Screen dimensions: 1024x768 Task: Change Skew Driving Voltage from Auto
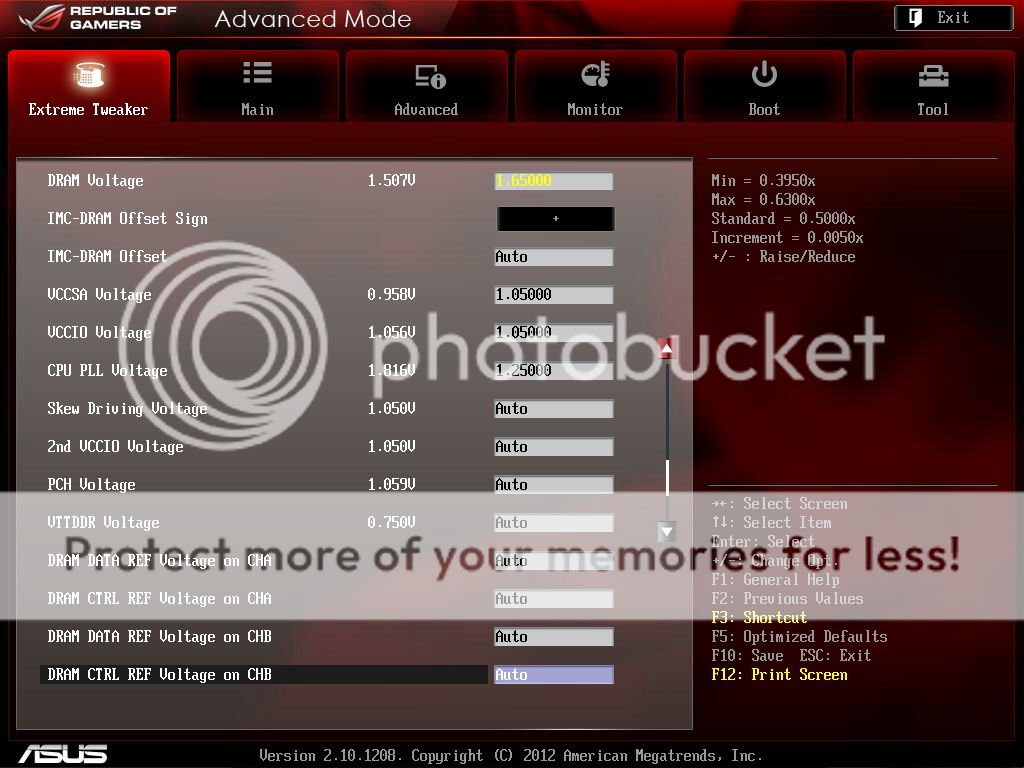click(x=553, y=408)
